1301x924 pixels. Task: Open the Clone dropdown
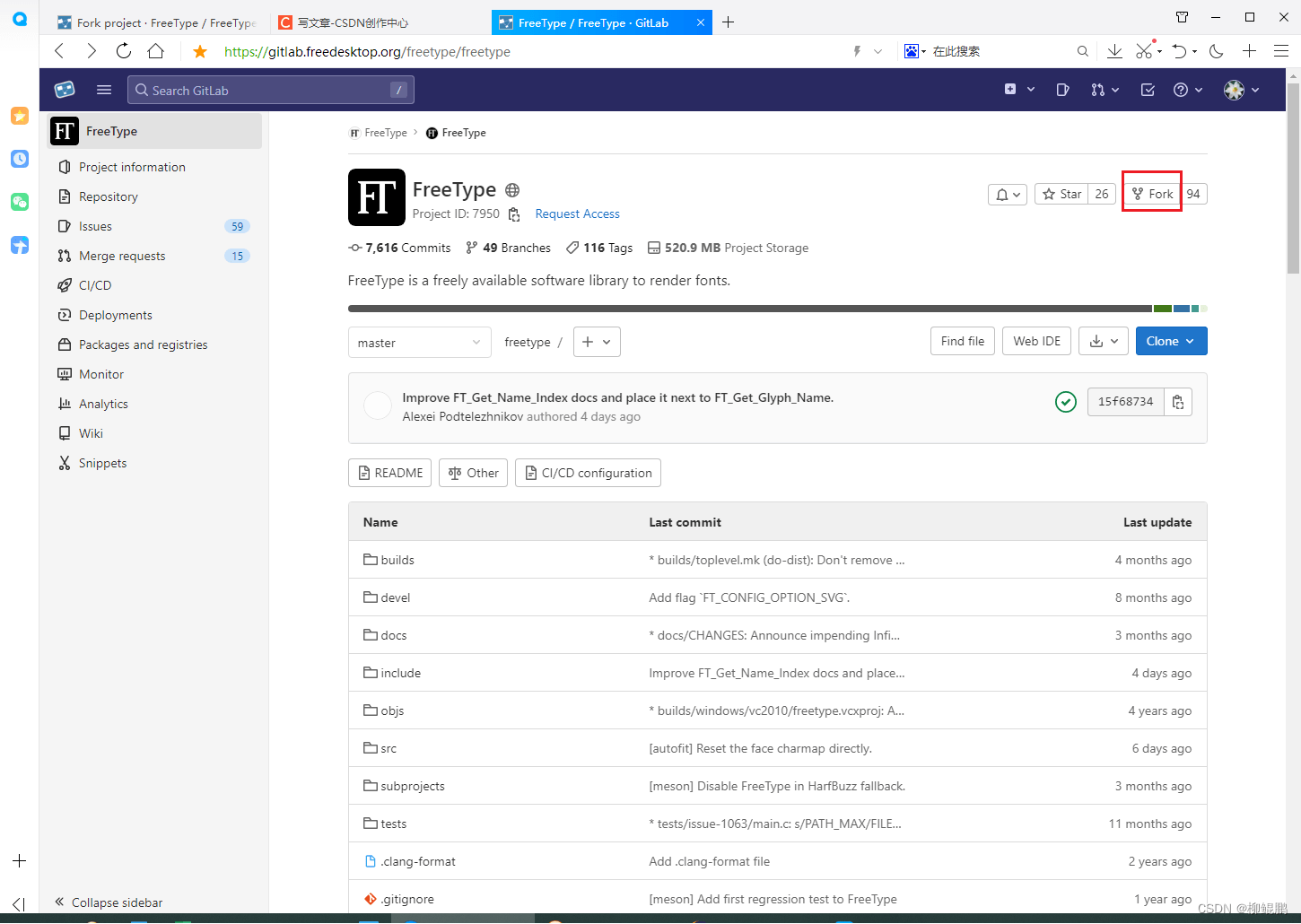tap(1171, 341)
